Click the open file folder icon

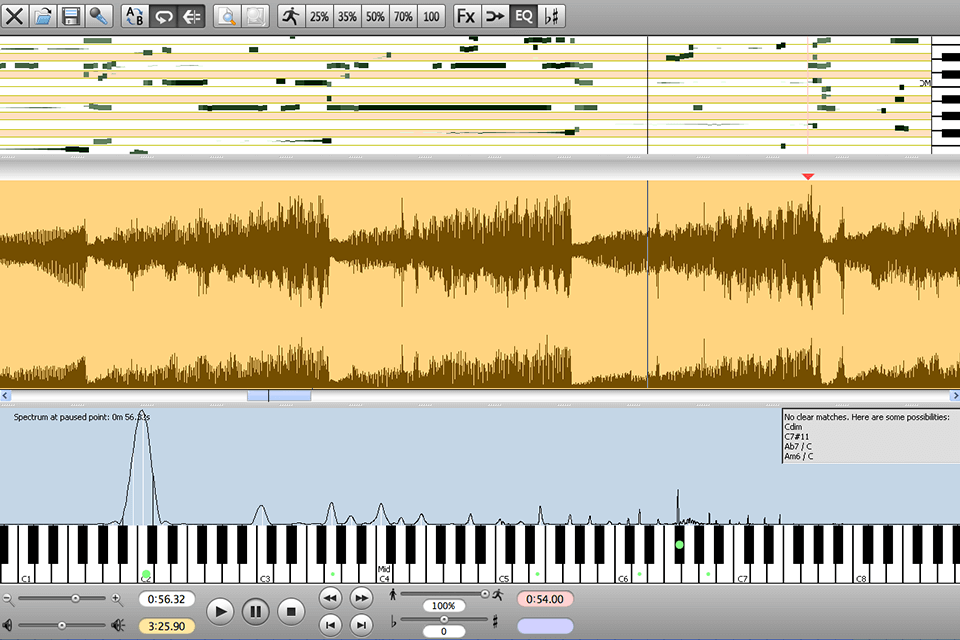[43, 16]
